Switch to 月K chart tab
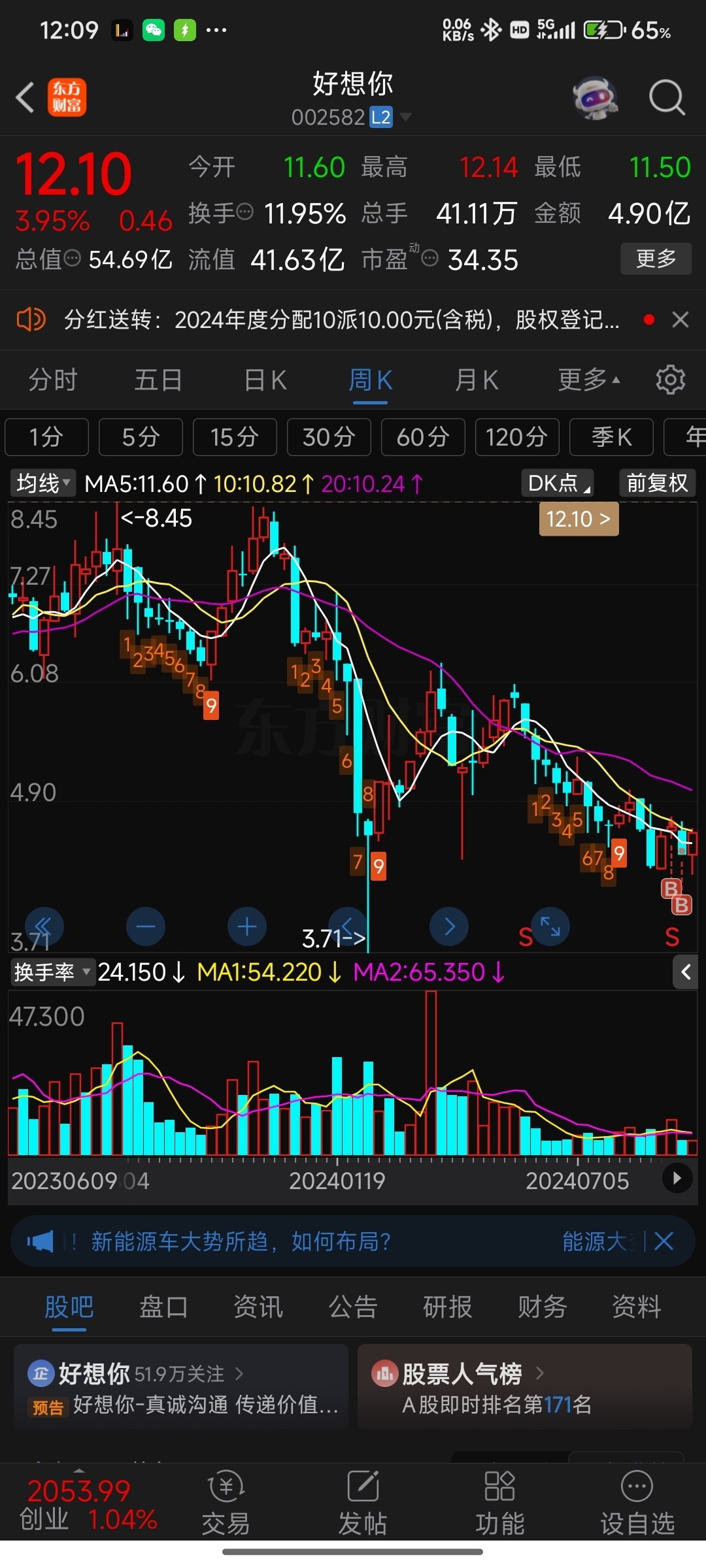The width and height of the screenshot is (706, 1568). 477,380
